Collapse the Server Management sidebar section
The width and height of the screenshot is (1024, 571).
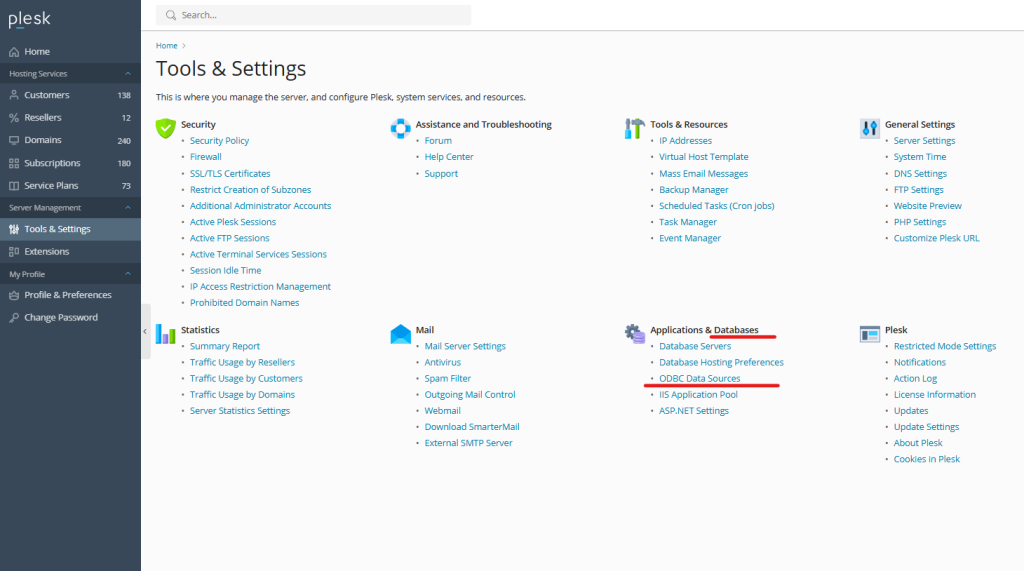(x=128, y=208)
